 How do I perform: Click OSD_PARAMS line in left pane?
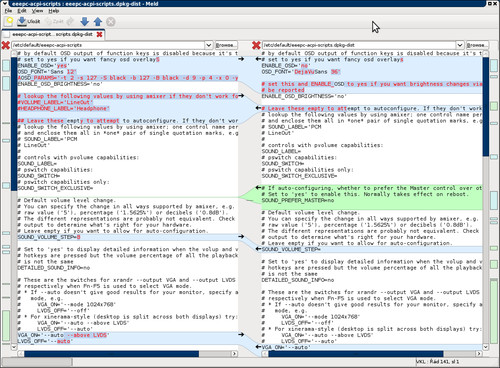128,78
